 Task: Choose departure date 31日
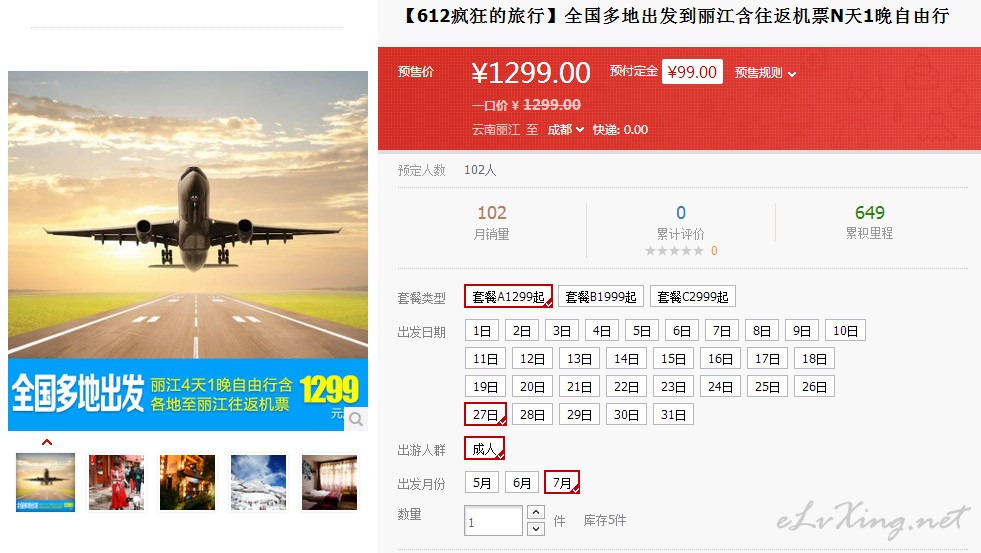coord(673,414)
